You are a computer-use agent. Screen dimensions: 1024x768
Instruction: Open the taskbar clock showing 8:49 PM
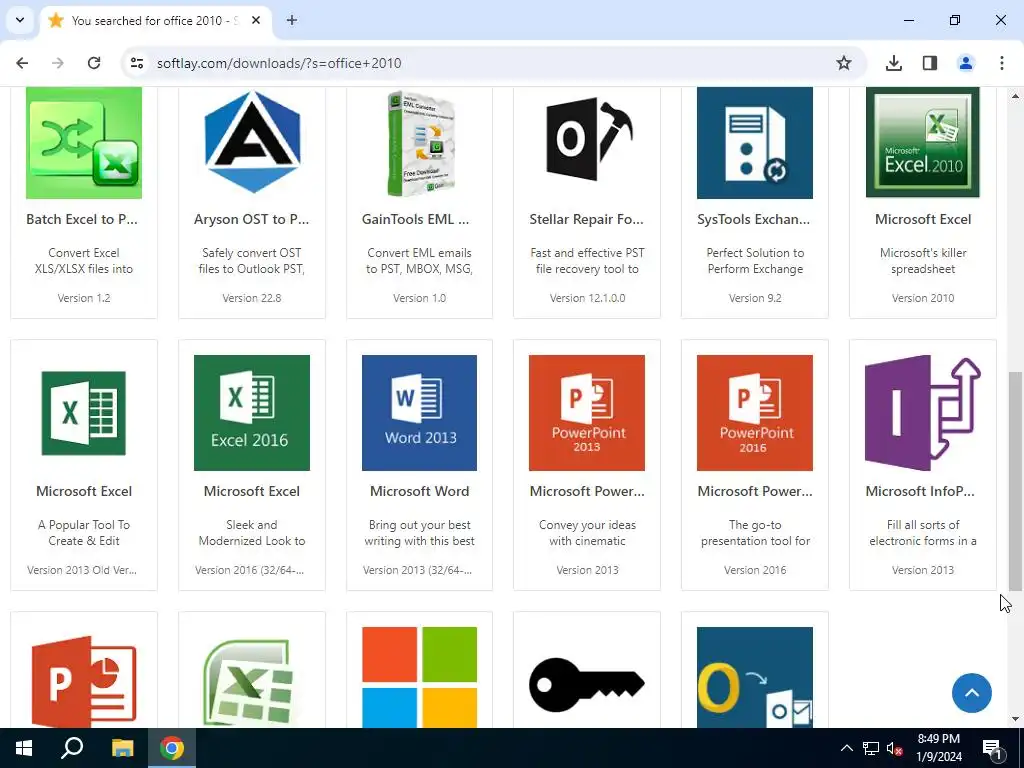tap(938, 748)
